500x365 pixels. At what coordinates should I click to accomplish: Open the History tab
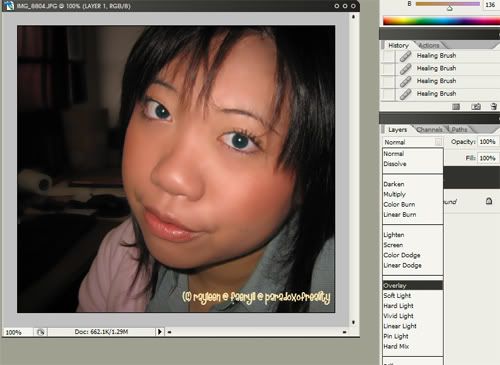tap(398, 45)
